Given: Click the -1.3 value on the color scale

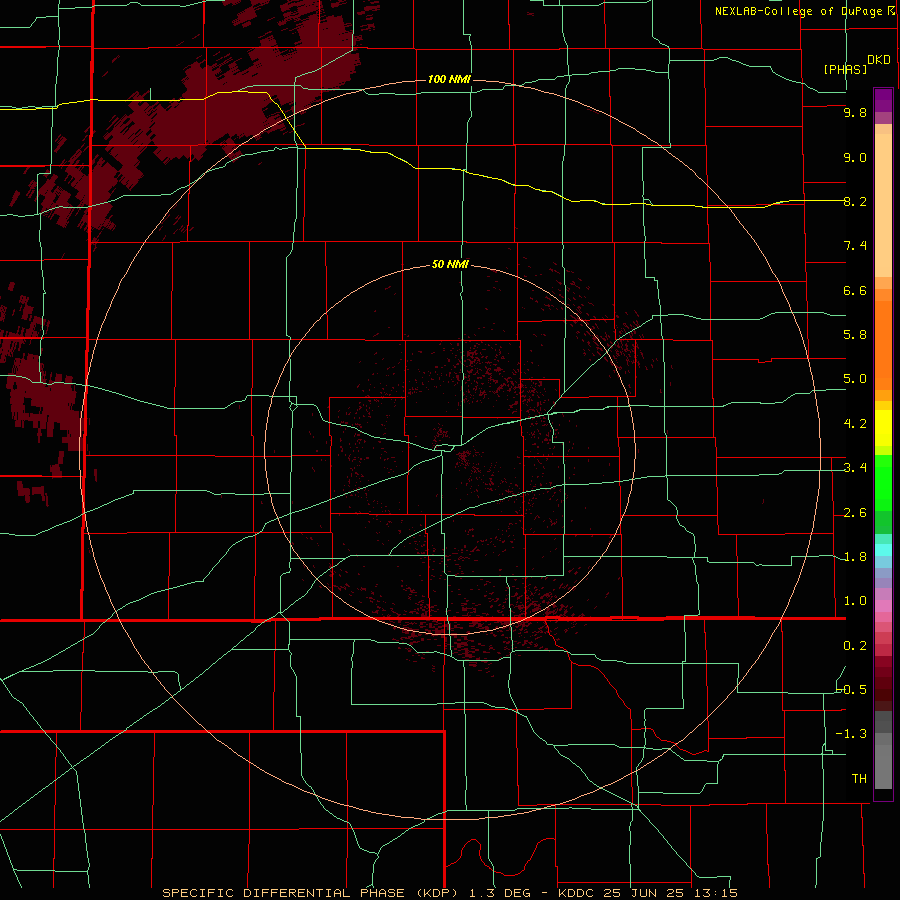Looking at the screenshot, I should (x=851, y=734).
